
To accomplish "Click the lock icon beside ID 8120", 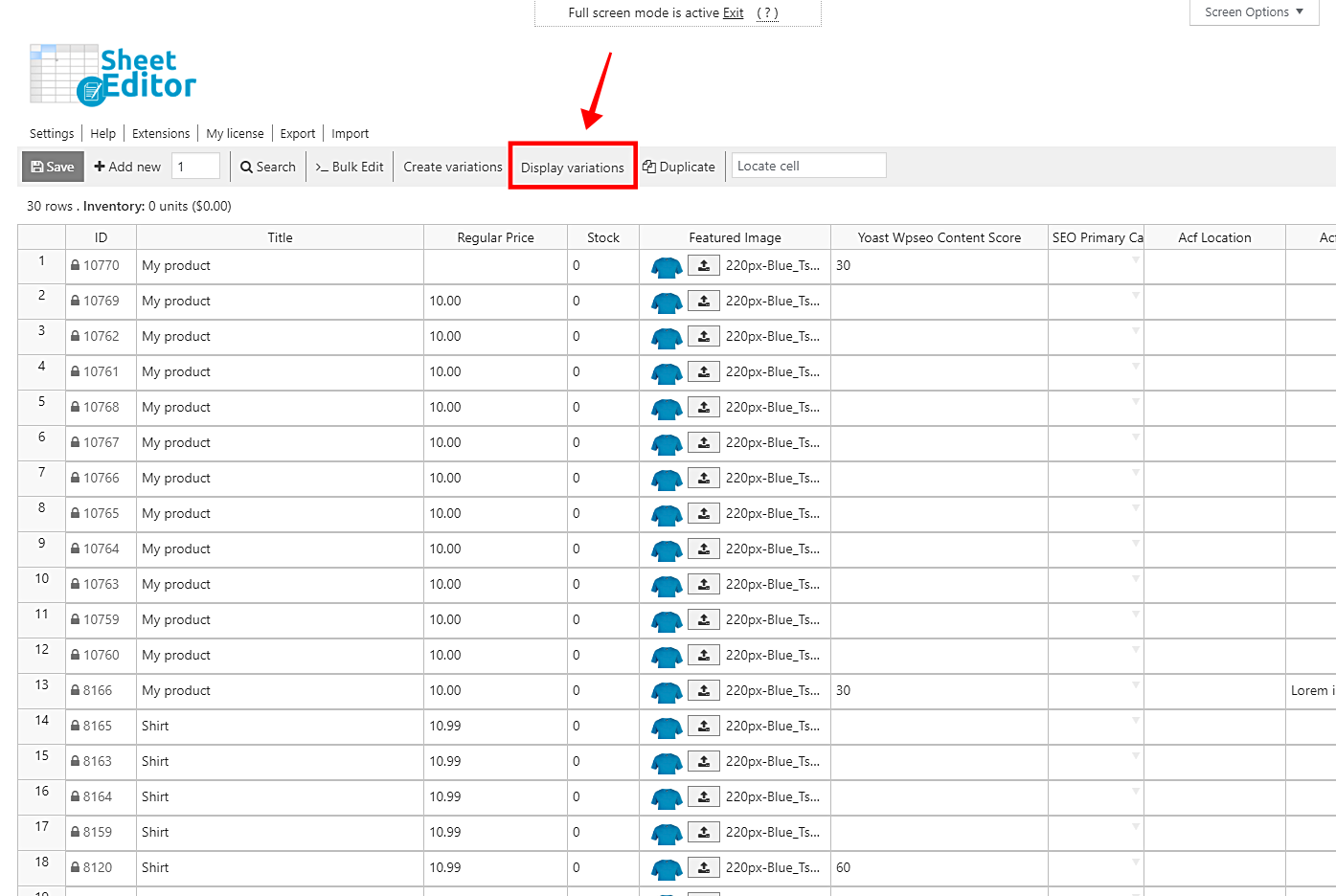I will click(76, 868).
